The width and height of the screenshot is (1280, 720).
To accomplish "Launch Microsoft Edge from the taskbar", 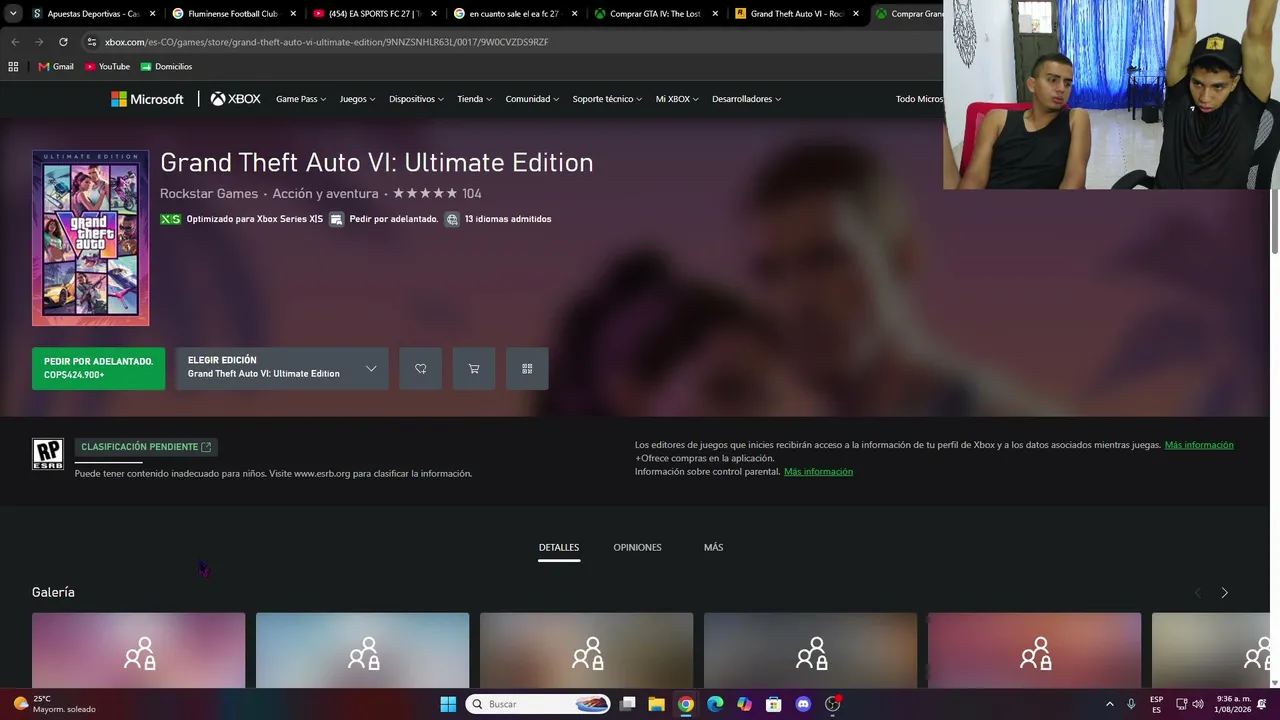I will point(715,704).
